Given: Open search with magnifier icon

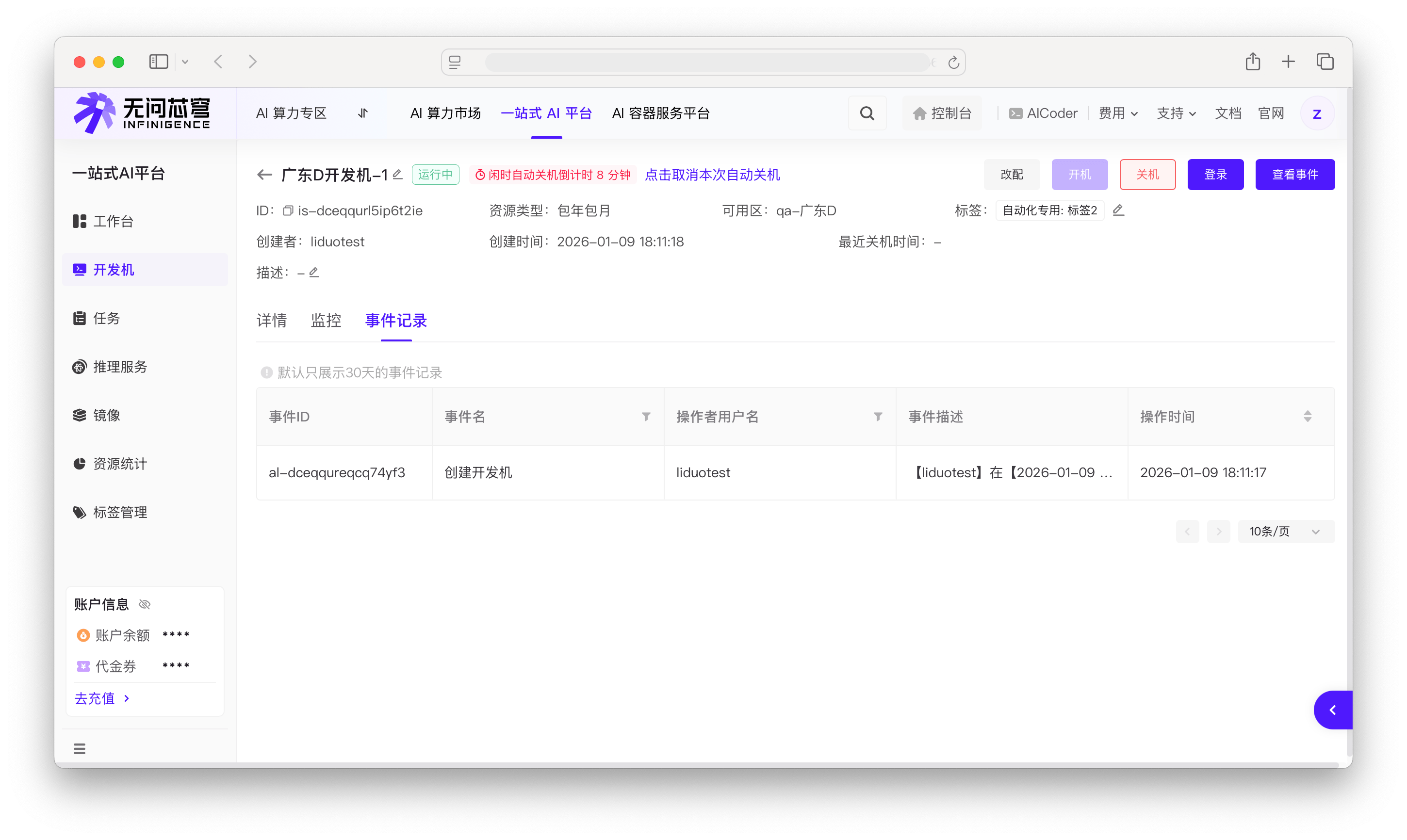Looking at the screenshot, I should coord(867,114).
